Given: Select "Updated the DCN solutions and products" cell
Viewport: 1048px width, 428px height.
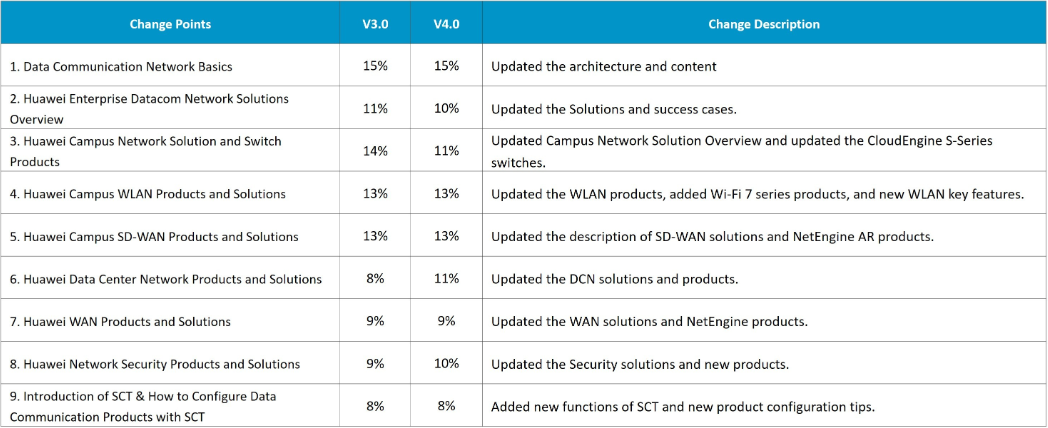Looking at the screenshot, I should pyautogui.click(x=614, y=279).
